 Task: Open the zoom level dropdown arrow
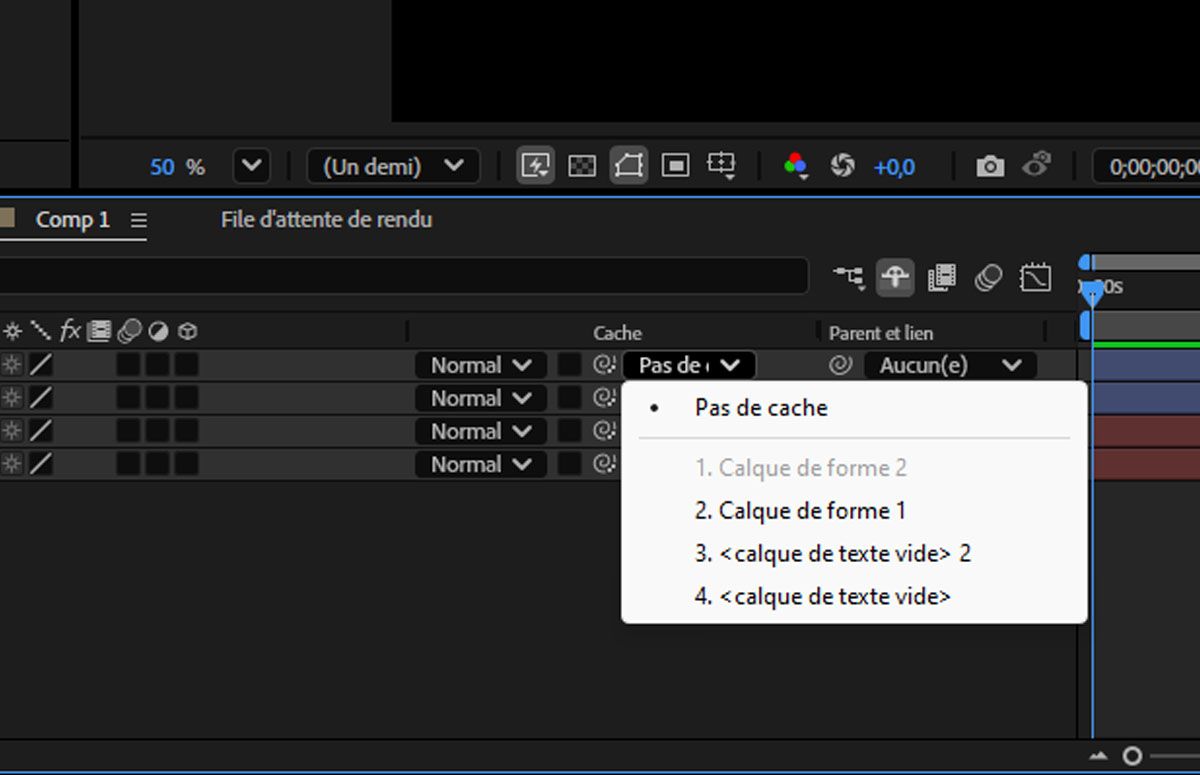(x=251, y=166)
